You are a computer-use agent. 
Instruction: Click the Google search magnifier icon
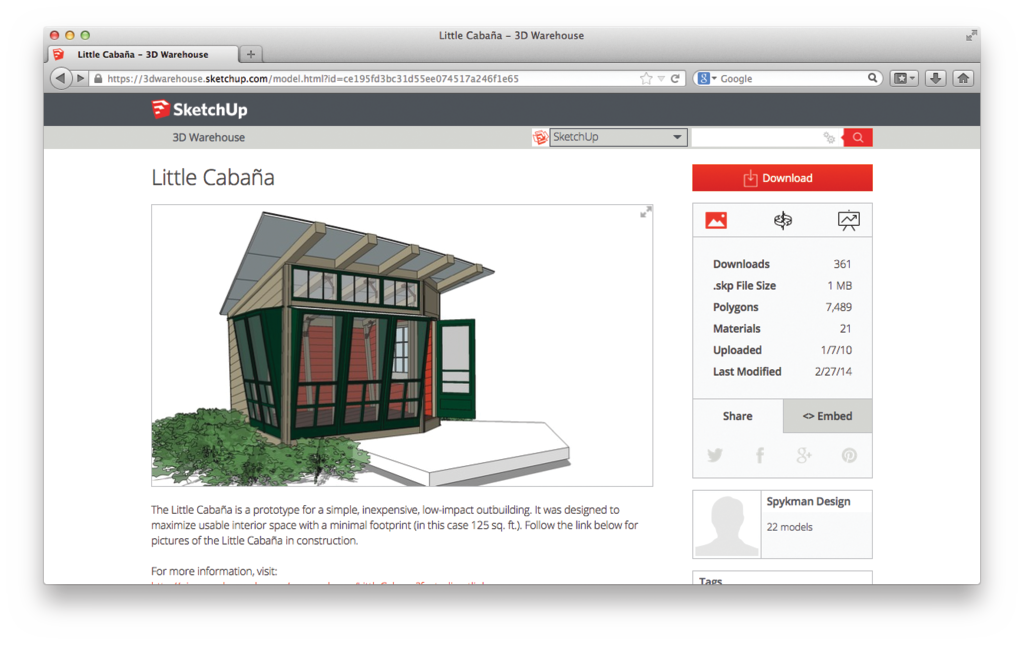[872, 78]
